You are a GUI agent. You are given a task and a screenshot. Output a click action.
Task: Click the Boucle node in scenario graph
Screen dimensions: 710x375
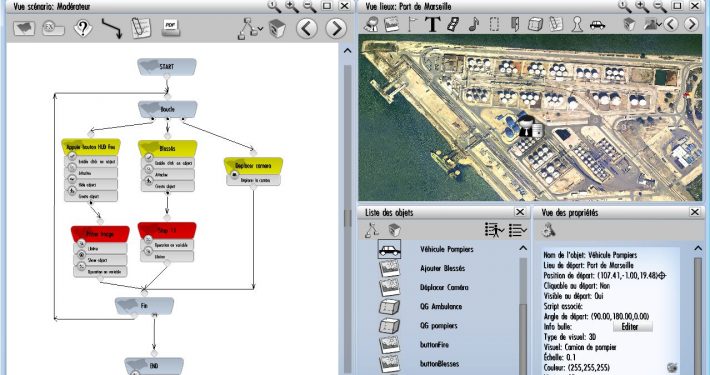[168, 109]
